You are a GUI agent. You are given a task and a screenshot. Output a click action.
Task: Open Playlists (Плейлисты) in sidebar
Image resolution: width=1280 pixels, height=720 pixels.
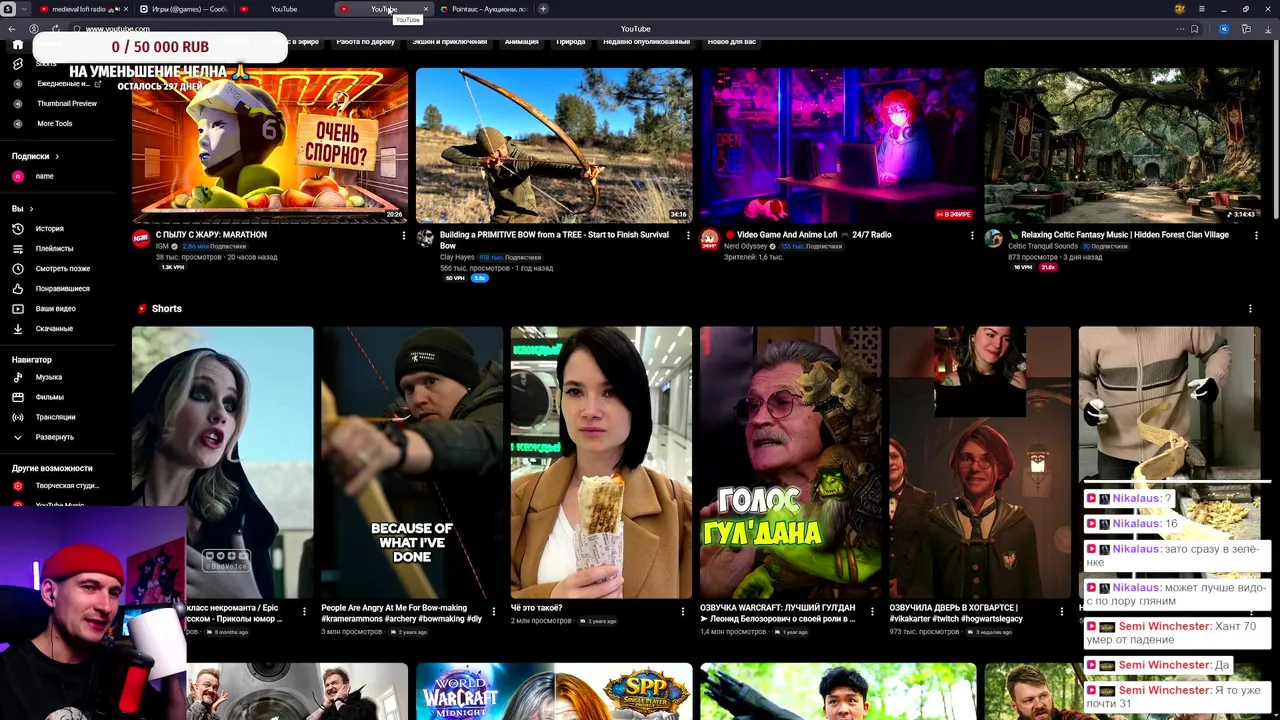(x=43, y=249)
